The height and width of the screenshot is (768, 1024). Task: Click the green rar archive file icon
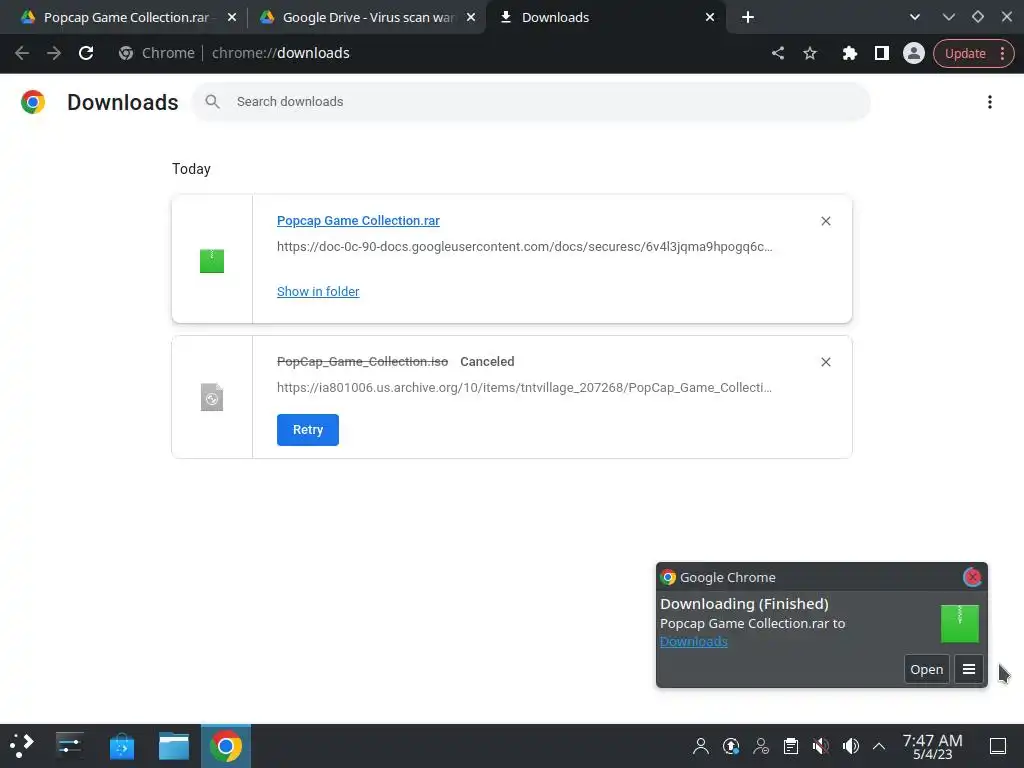212,261
